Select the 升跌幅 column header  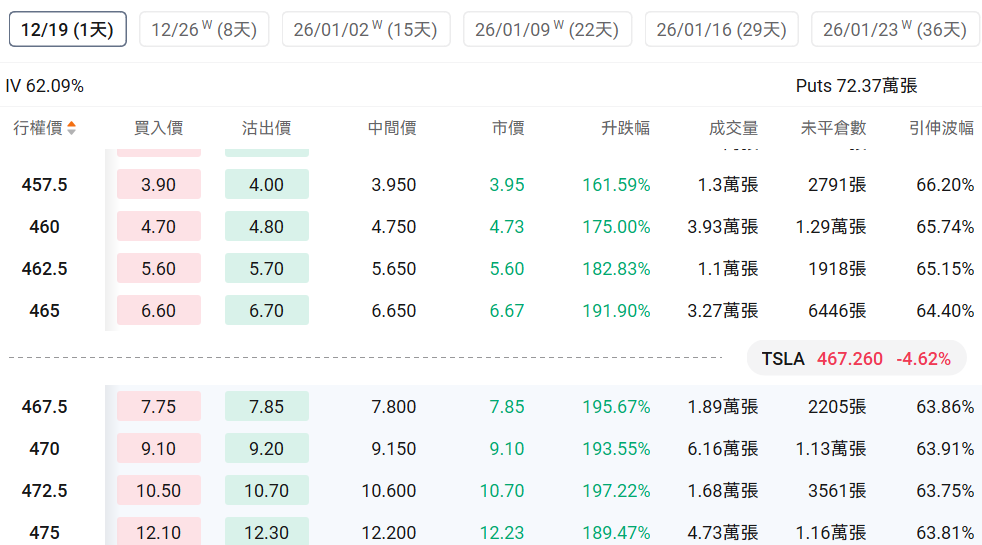point(625,129)
